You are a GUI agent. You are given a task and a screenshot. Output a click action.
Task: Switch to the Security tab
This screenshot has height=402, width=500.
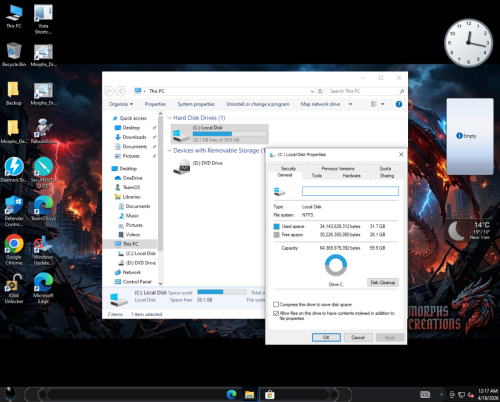[288, 168]
